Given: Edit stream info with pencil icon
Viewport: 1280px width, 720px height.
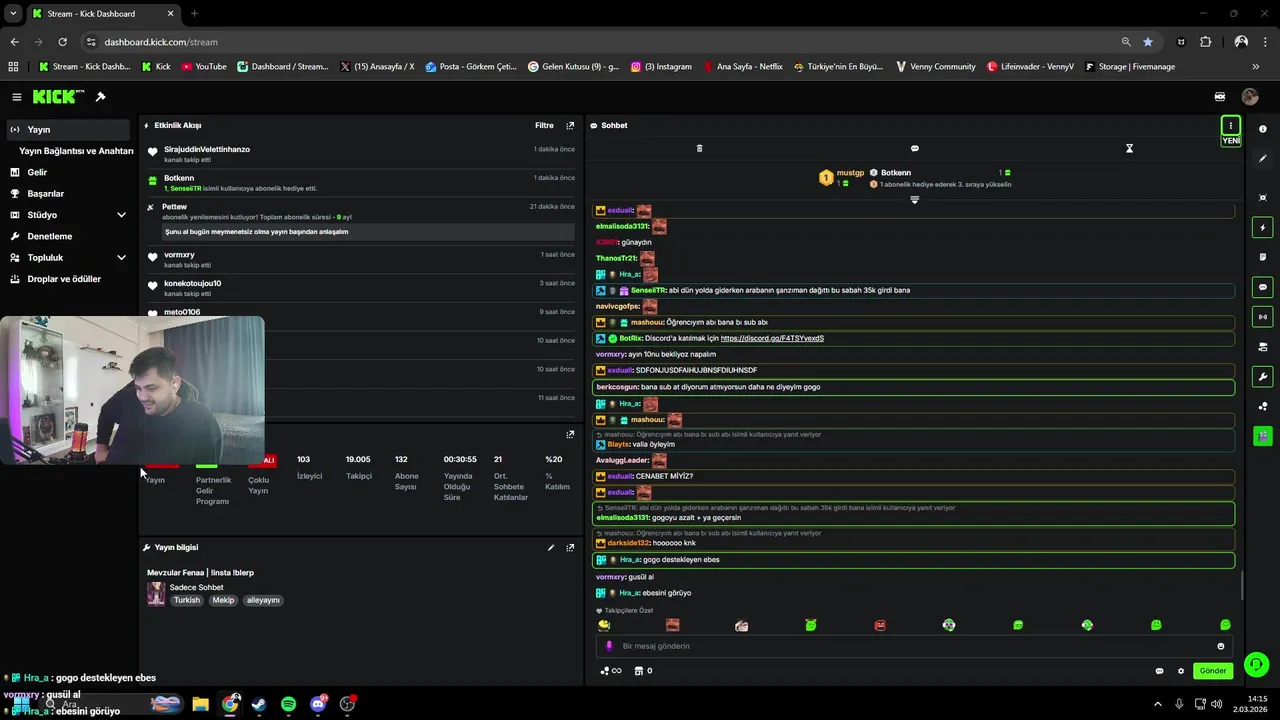Looking at the screenshot, I should click(x=551, y=548).
